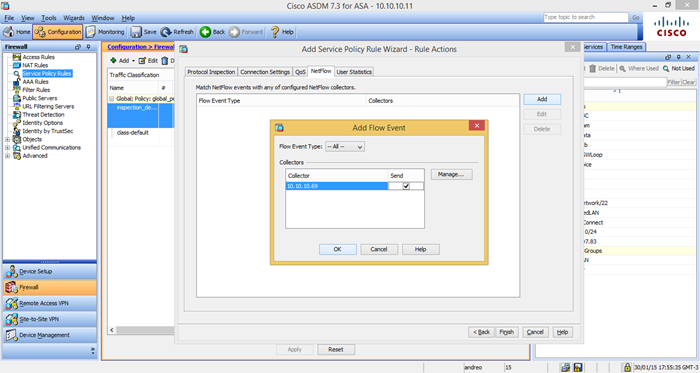Select Access Rules in Firewall tree
The width and height of the screenshot is (700, 373).
pyautogui.click(x=38, y=57)
